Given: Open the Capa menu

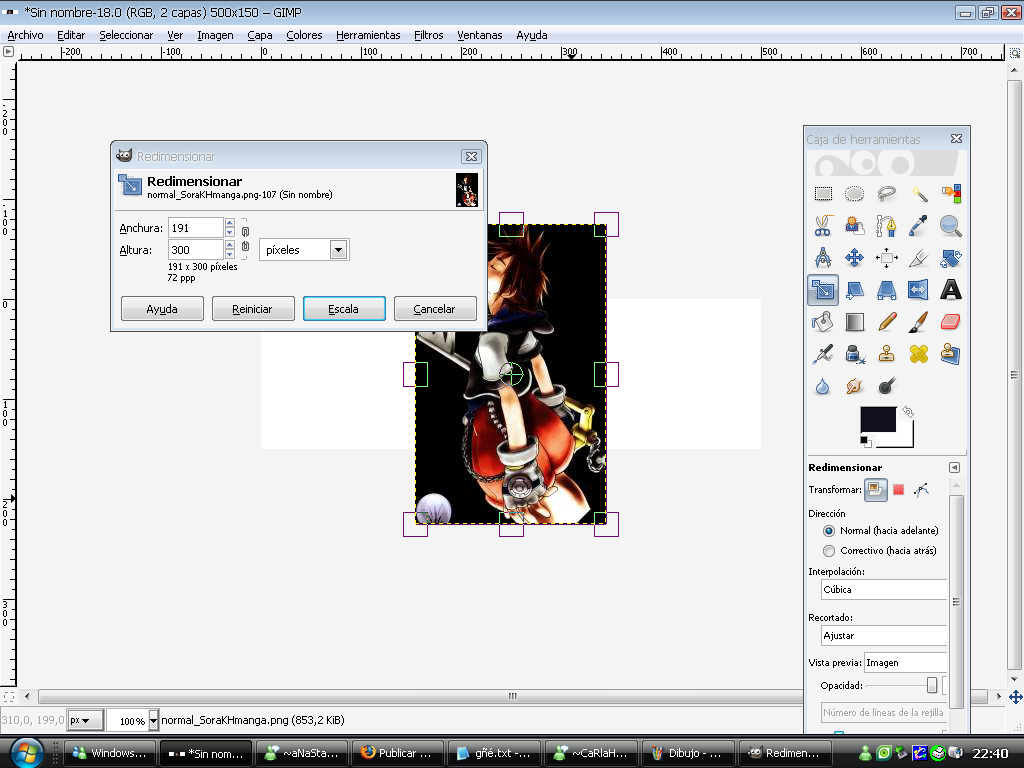Looking at the screenshot, I should pyautogui.click(x=260, y=35).
